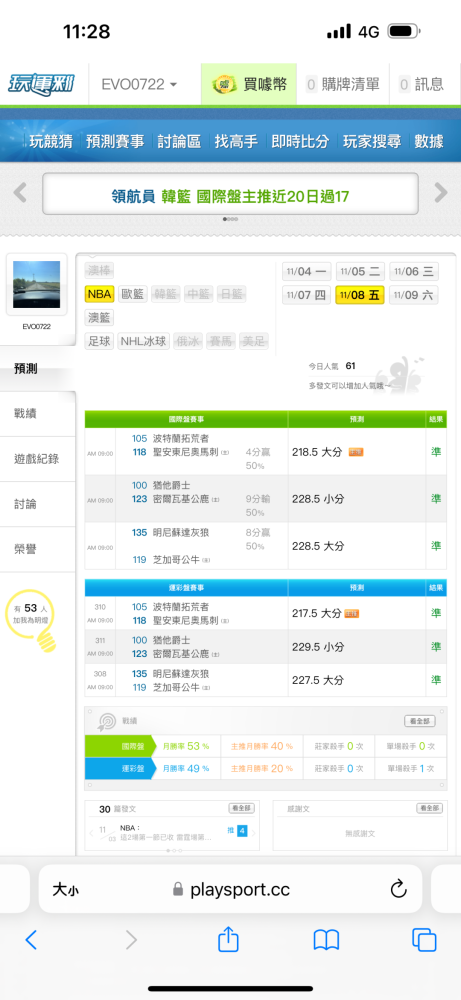
Task: Choose the 11/04 一 date
Action: click(306, 272)
